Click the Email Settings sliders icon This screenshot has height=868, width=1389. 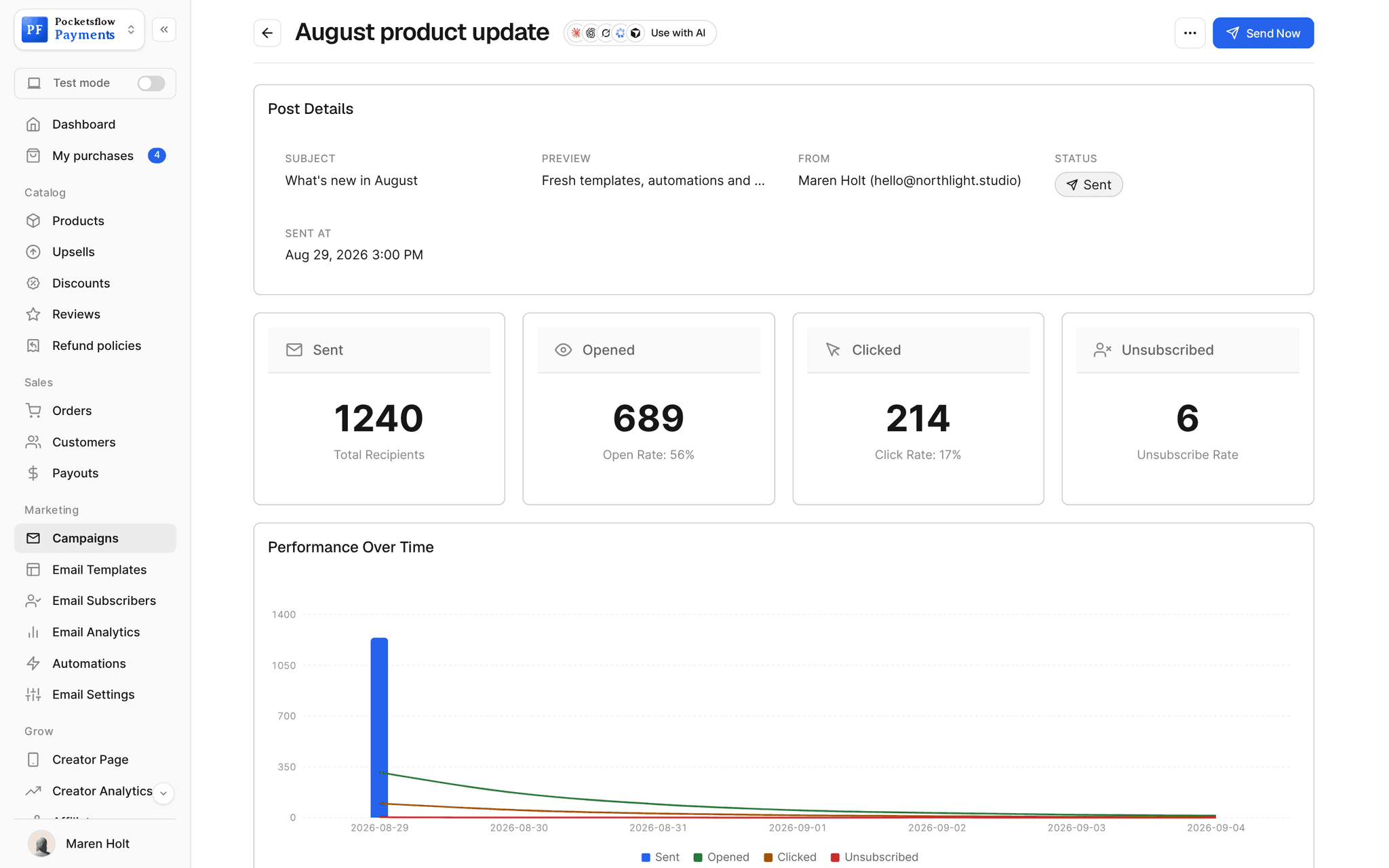pyautogui.click(x=33, y=694)
